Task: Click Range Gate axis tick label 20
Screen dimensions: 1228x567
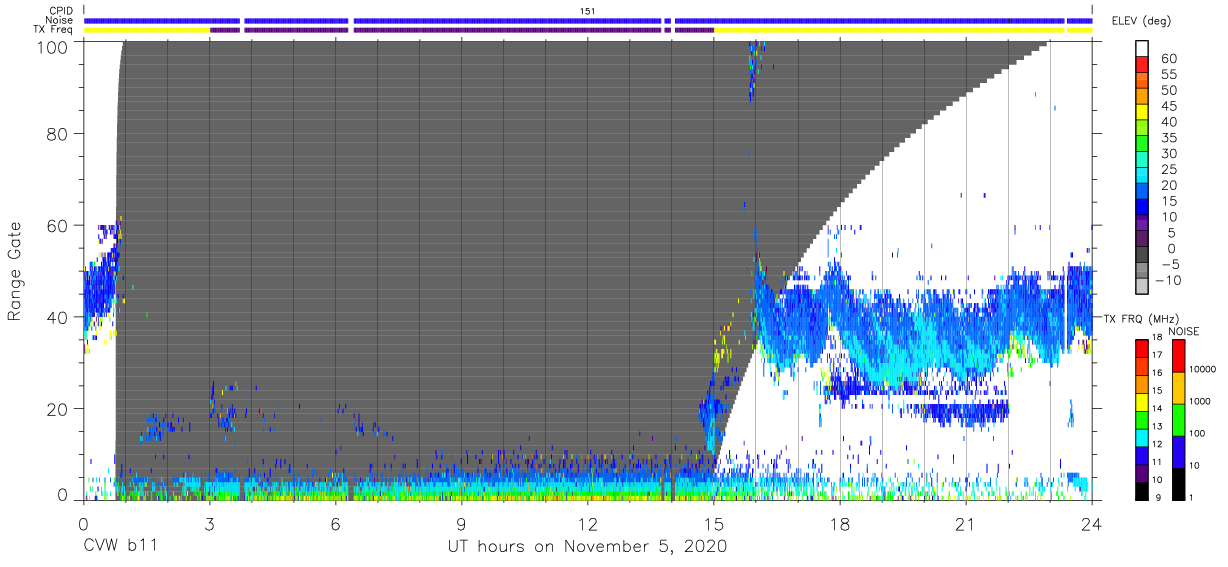Action: tap(57, 409)
